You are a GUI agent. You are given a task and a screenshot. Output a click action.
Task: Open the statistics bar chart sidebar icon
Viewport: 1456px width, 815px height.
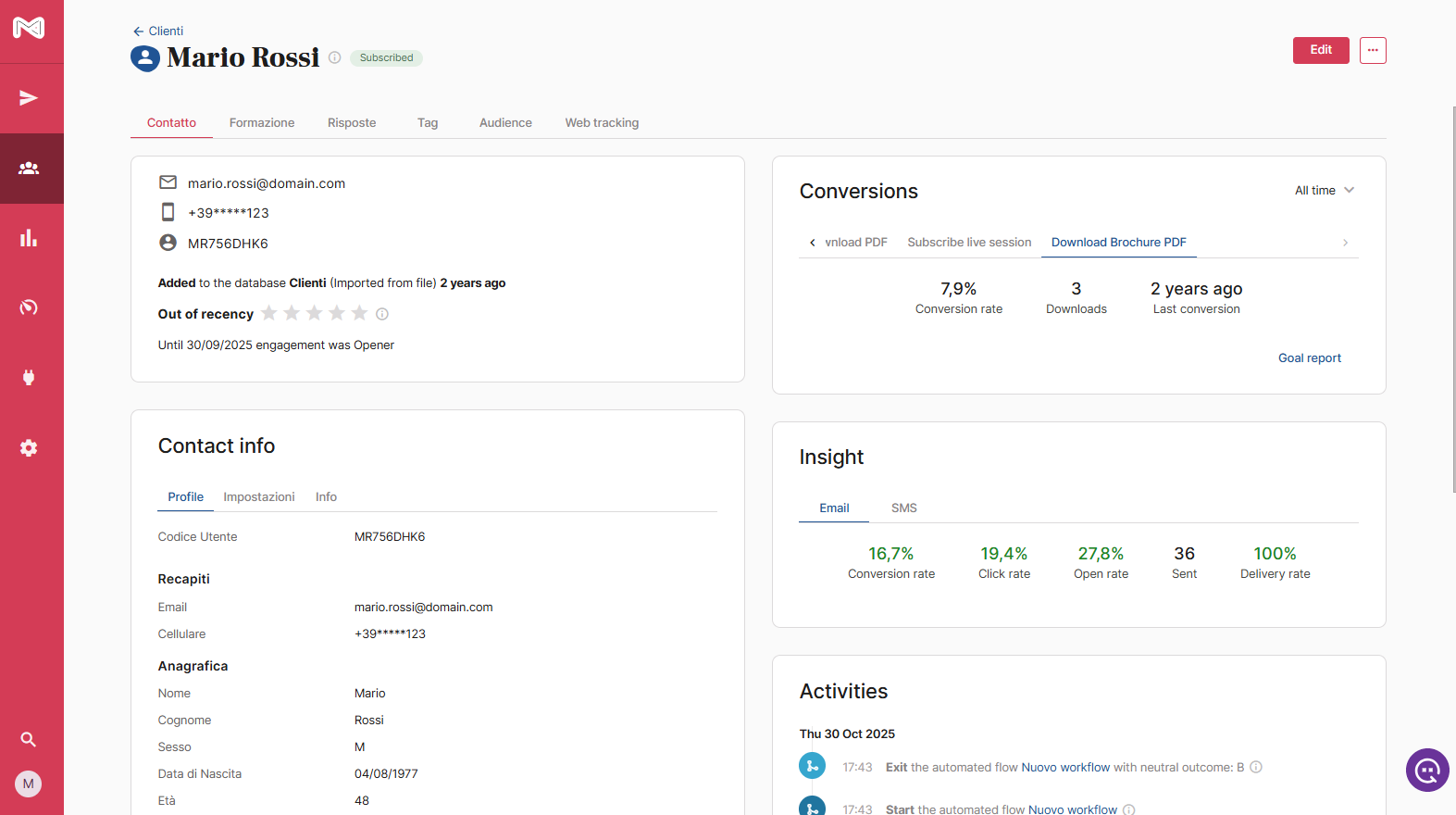pyautogui.click(x=29, y=238)
